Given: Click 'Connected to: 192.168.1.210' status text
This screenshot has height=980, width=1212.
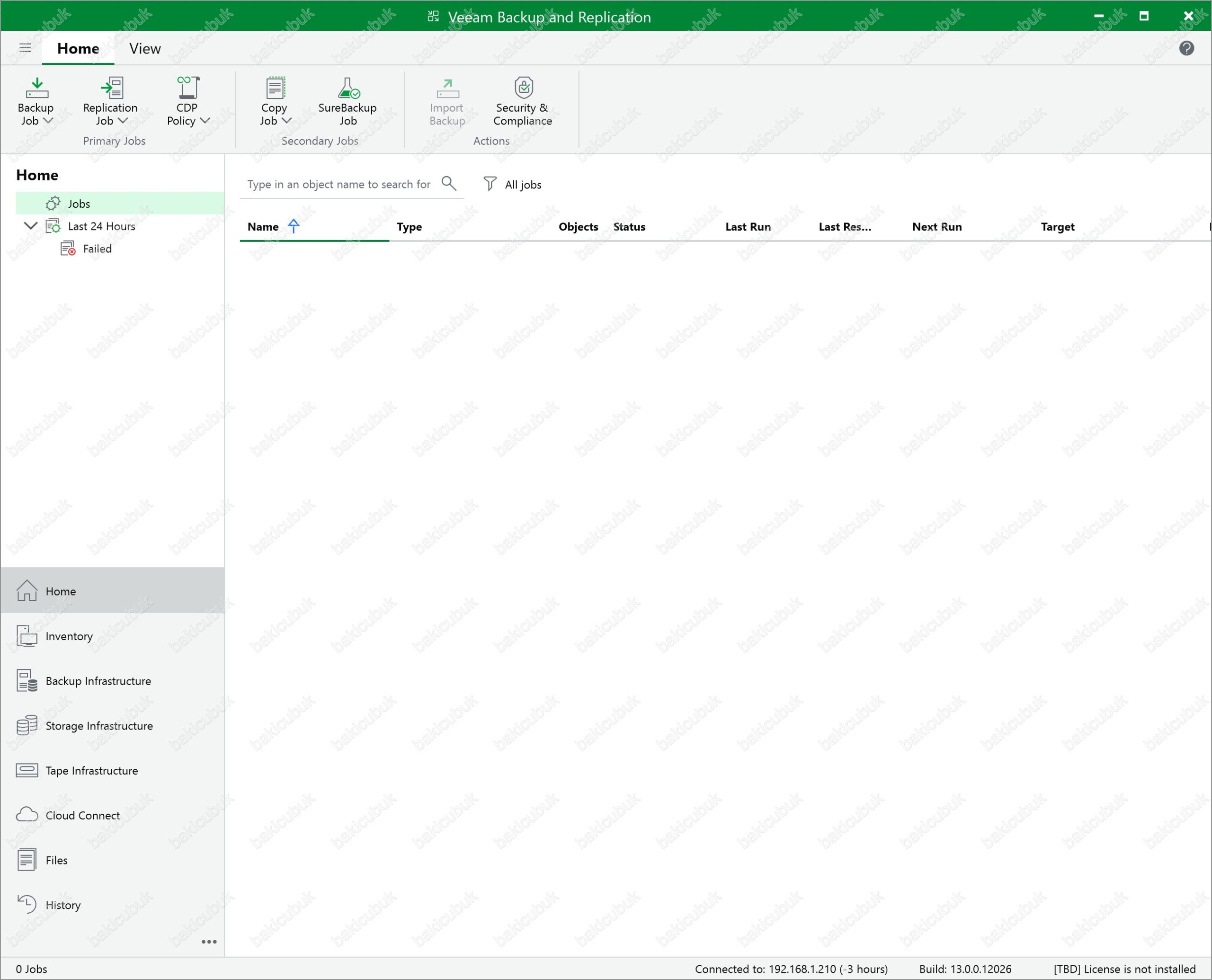Looking at the screenshot, I should pyautogui.click(x=791, y=969).
